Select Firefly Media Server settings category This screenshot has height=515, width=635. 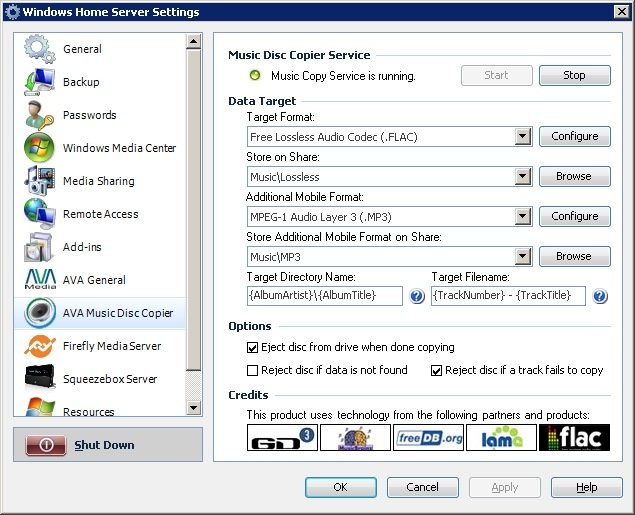click(100, 346)
